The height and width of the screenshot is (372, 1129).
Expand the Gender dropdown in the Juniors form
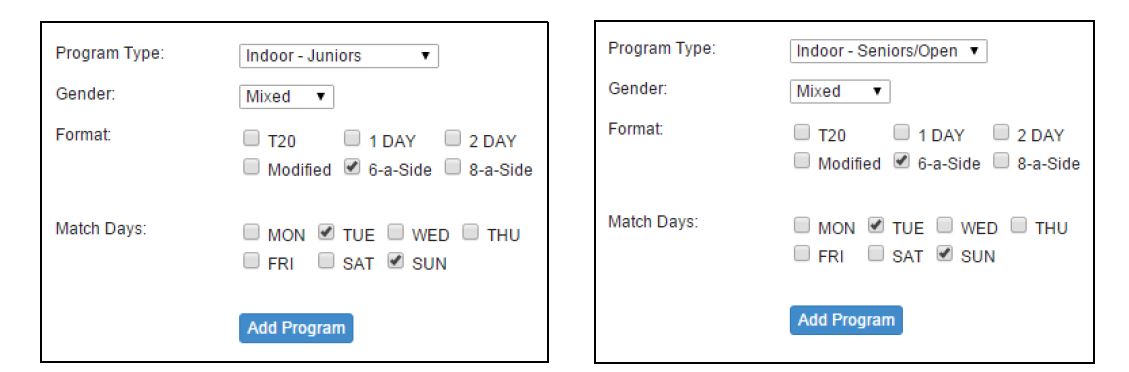[x=286, y=96]
